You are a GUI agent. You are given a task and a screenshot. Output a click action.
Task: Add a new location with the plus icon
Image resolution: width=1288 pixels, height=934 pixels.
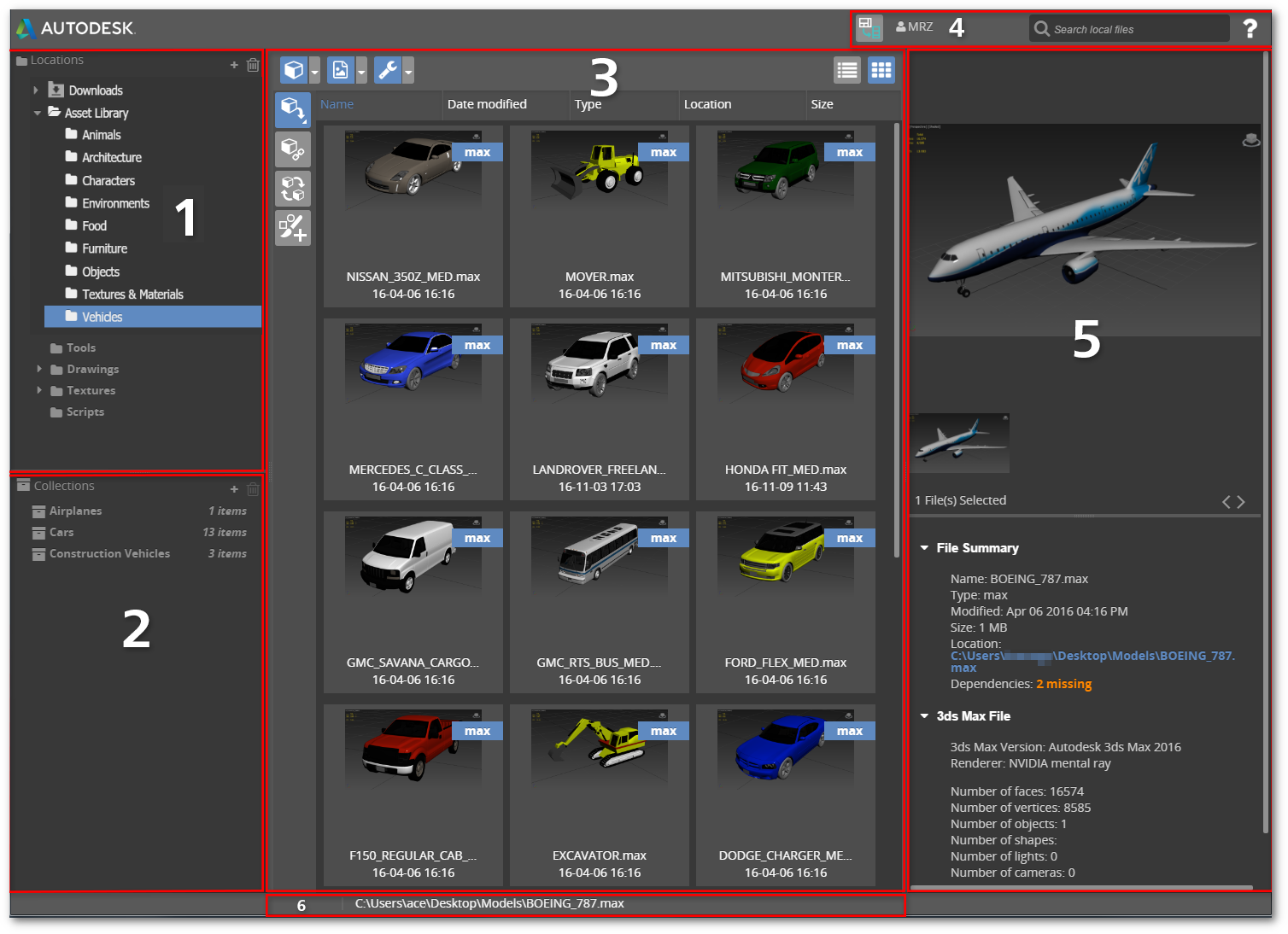(234, 65)
